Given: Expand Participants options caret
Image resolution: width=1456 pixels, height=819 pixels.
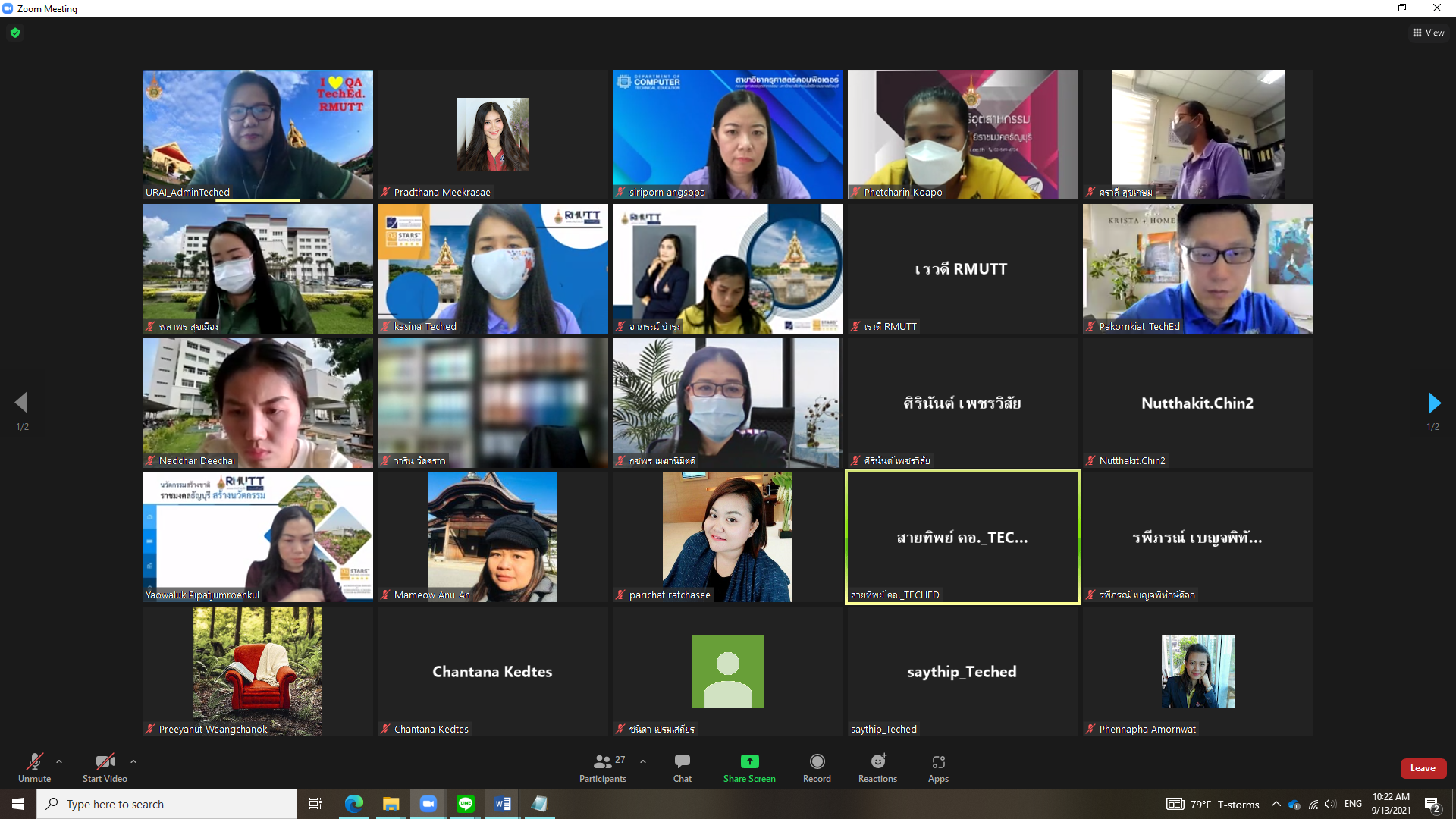Looking at the screenshot, I should [643, 761].
